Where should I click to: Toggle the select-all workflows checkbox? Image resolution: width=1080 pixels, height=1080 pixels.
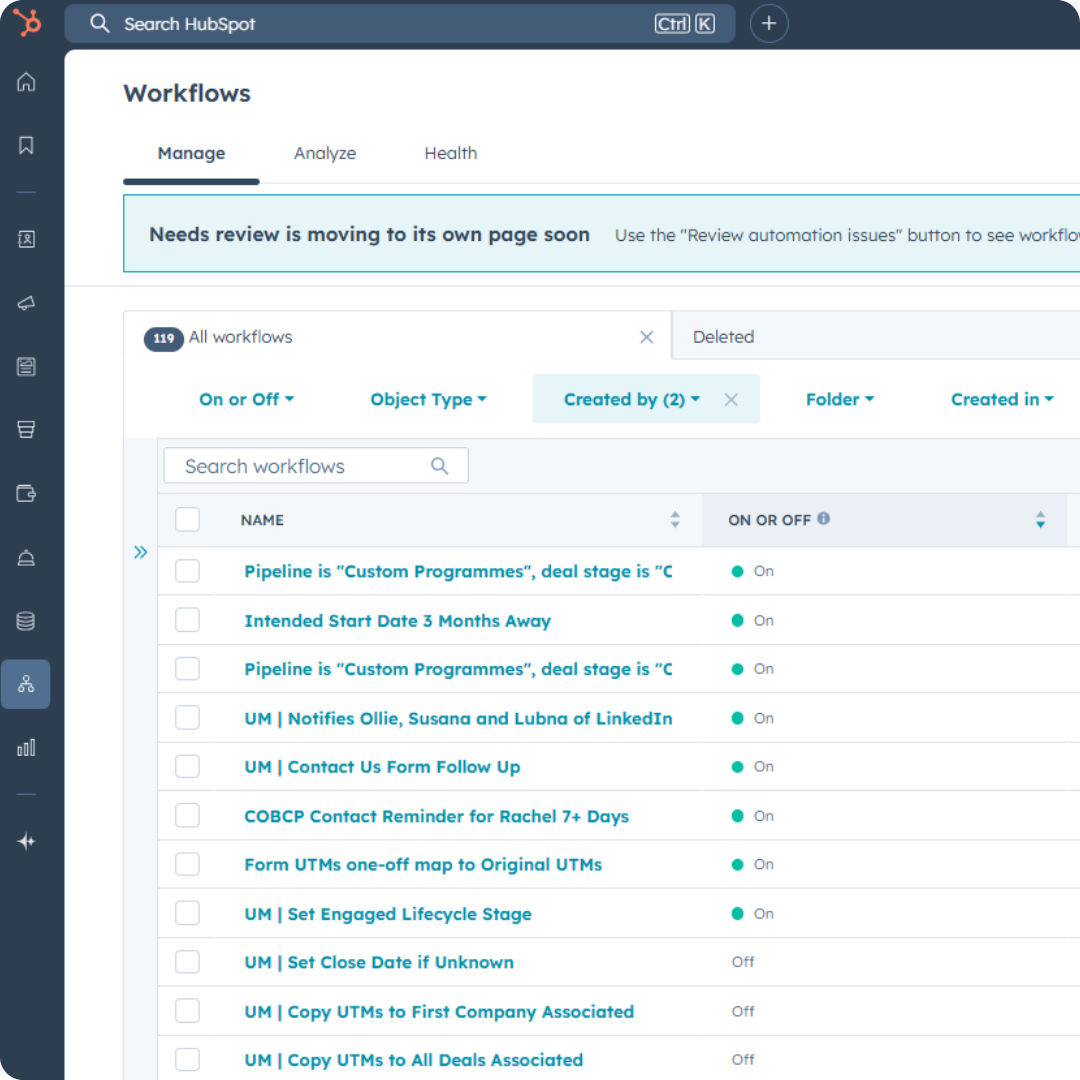[x=187, y=519]
